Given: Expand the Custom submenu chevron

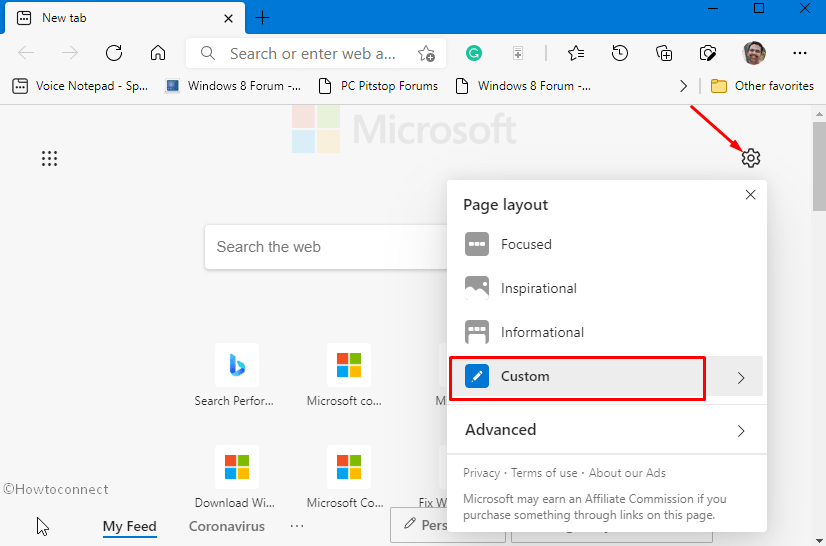Looking at the screenshot, I should [x=741, y=378].
